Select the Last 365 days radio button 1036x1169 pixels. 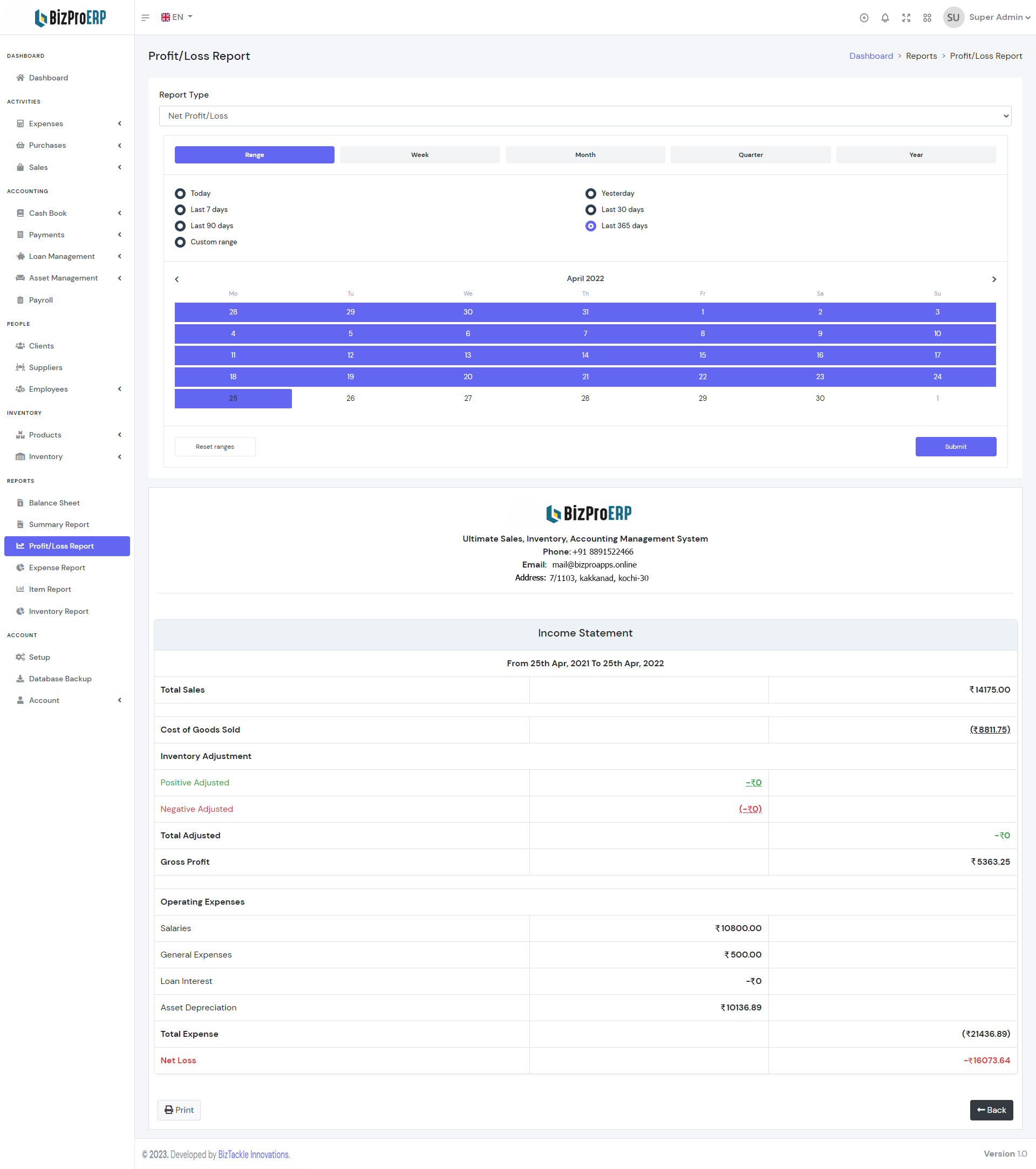click(591, 226)
